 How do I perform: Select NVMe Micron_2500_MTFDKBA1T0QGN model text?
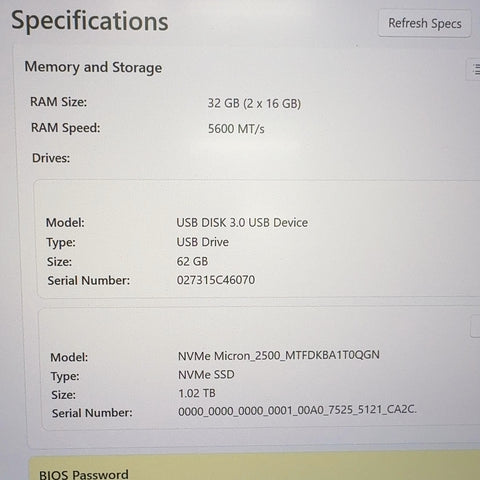coord(279,355)
